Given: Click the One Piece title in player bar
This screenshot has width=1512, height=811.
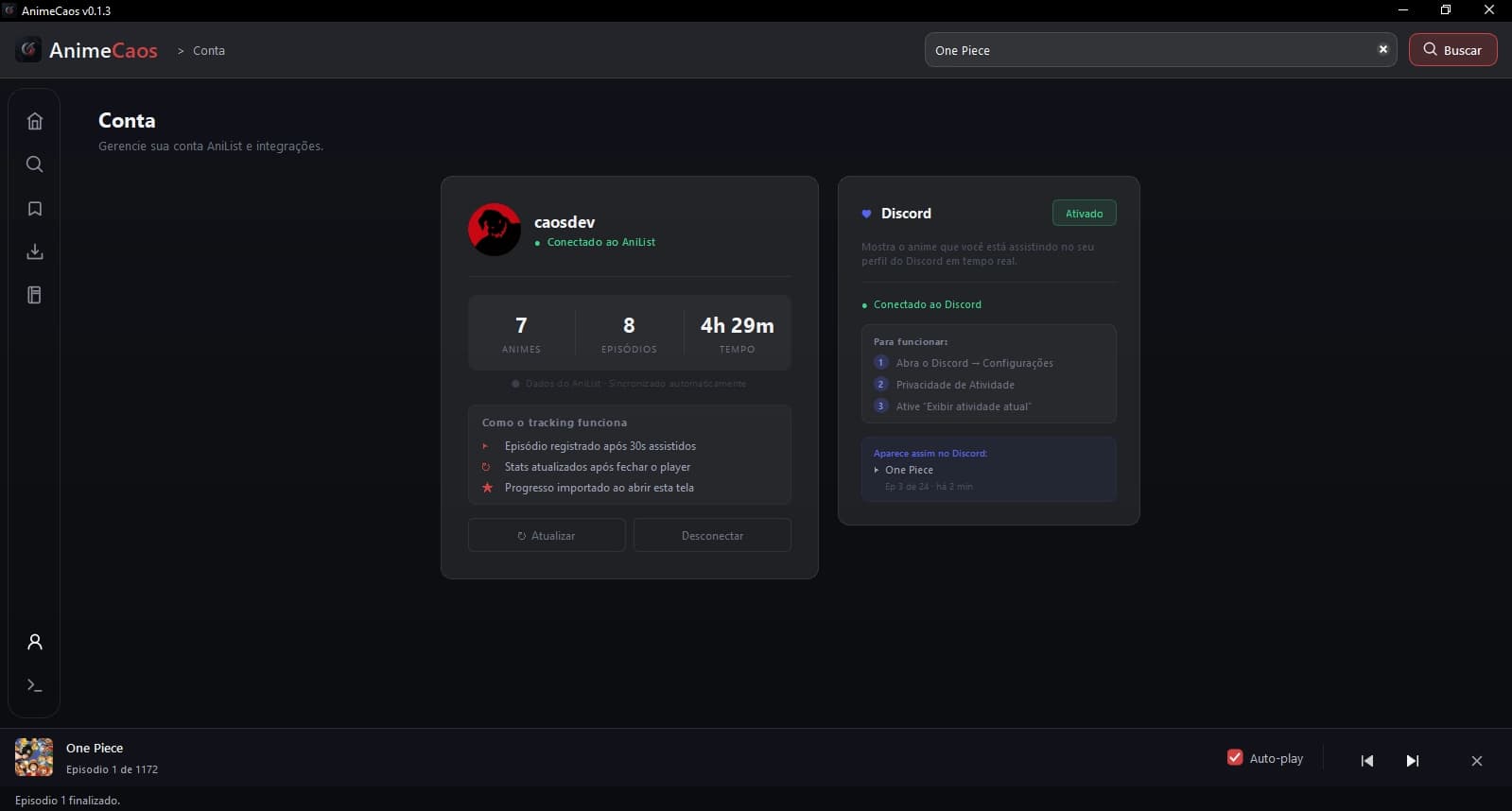Looking at the screenshot, I should (95, 748).
